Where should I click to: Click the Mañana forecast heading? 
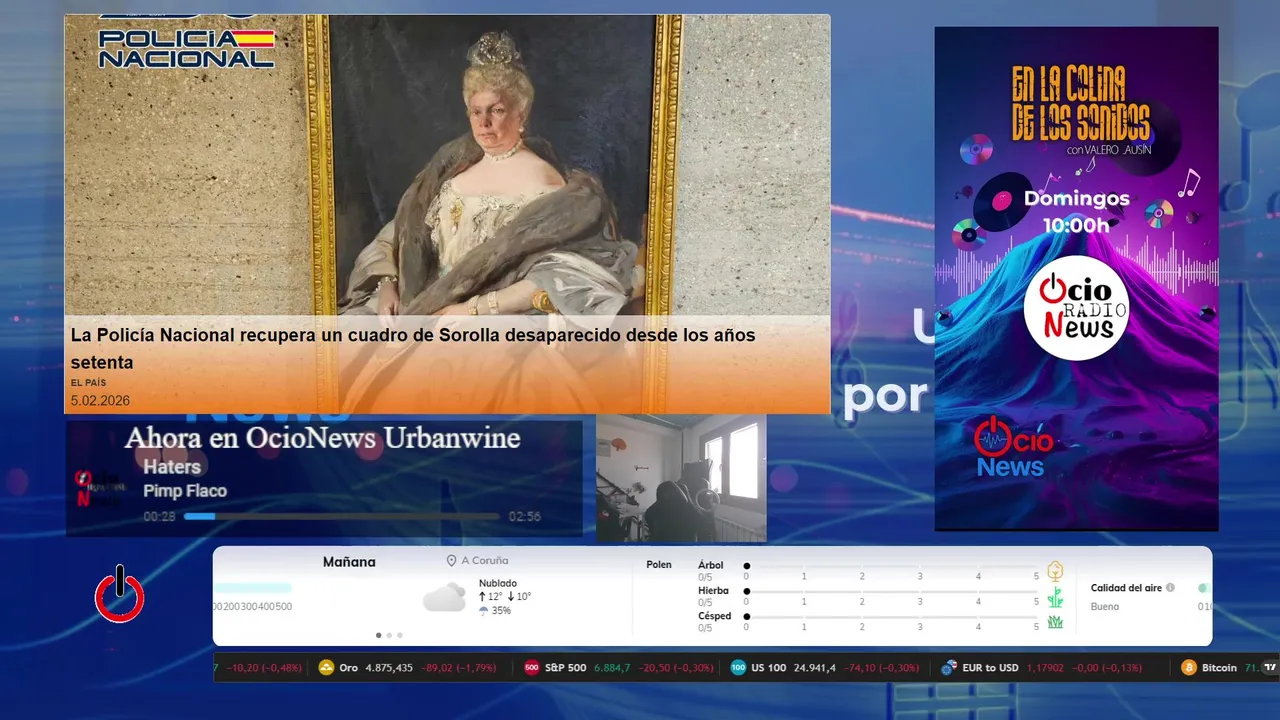[x=349, y=562]
